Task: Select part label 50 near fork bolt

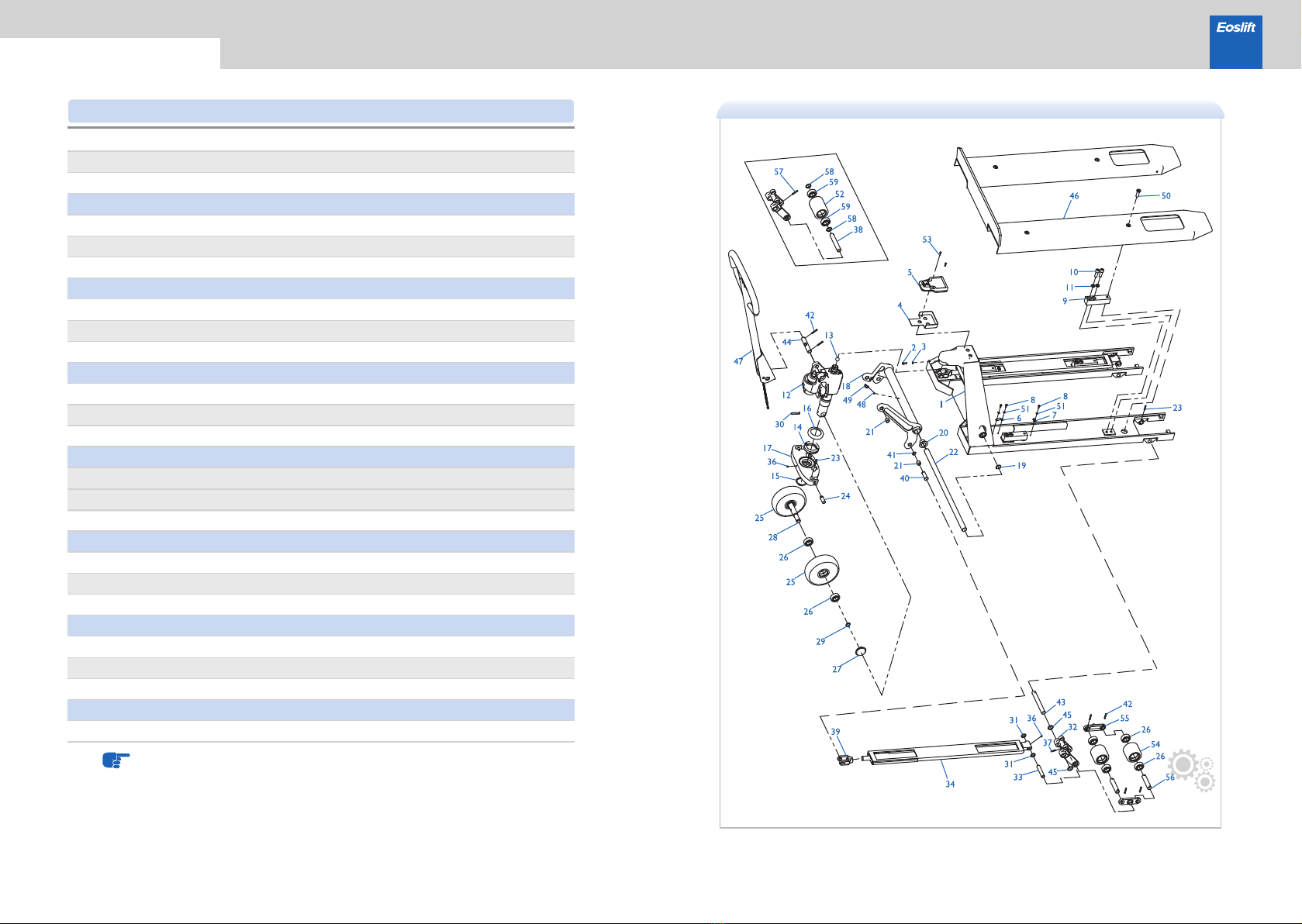Action: click(x=1166, y=196)
